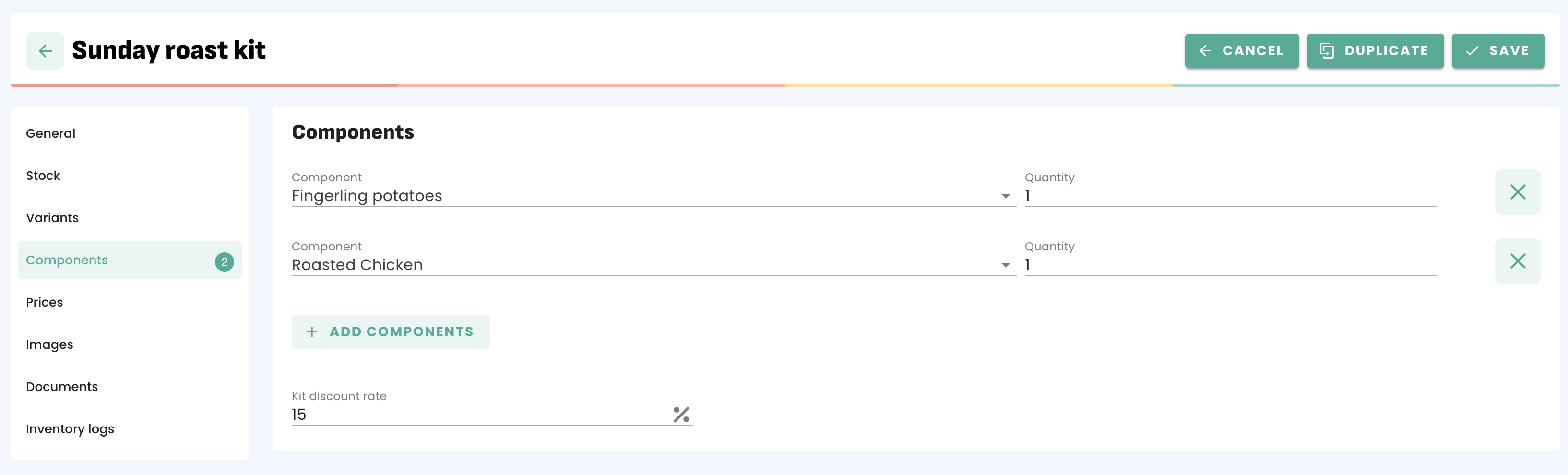Screen dimensions: 1568x475
Task: Click the checkmark icon on Save button
Action: pos(1472,51)
